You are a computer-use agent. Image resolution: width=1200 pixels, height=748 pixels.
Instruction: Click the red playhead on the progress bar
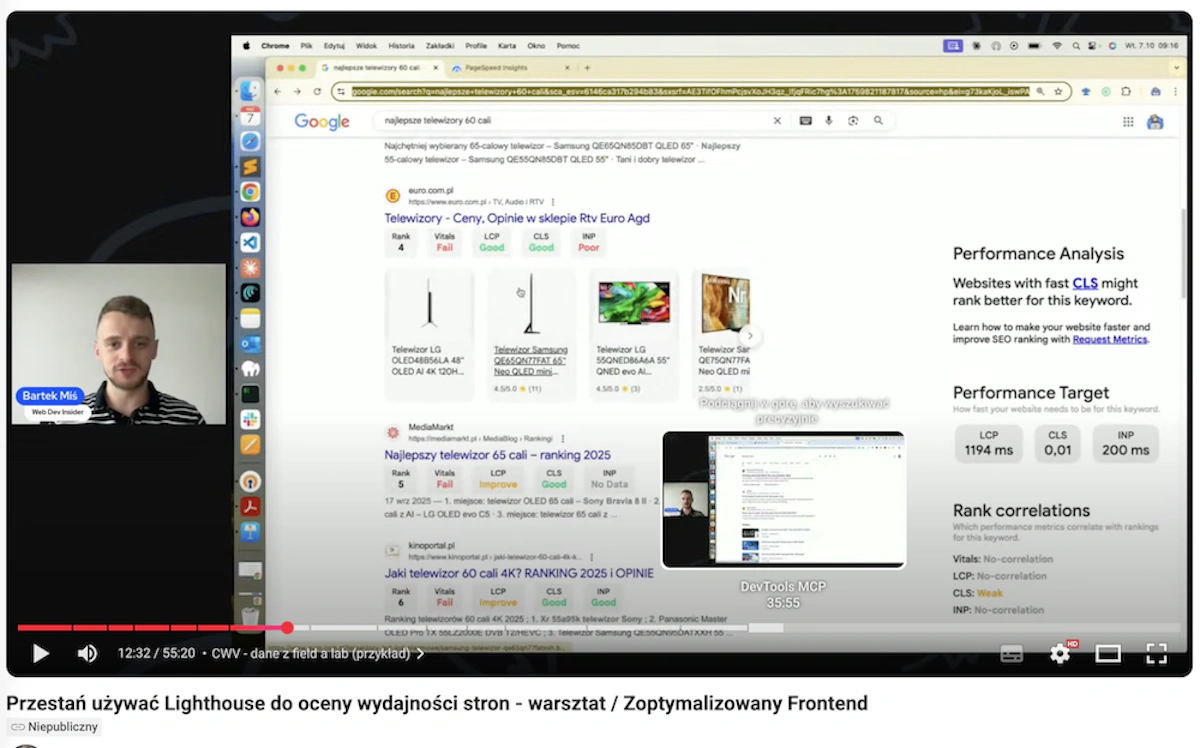pos(287,628)
